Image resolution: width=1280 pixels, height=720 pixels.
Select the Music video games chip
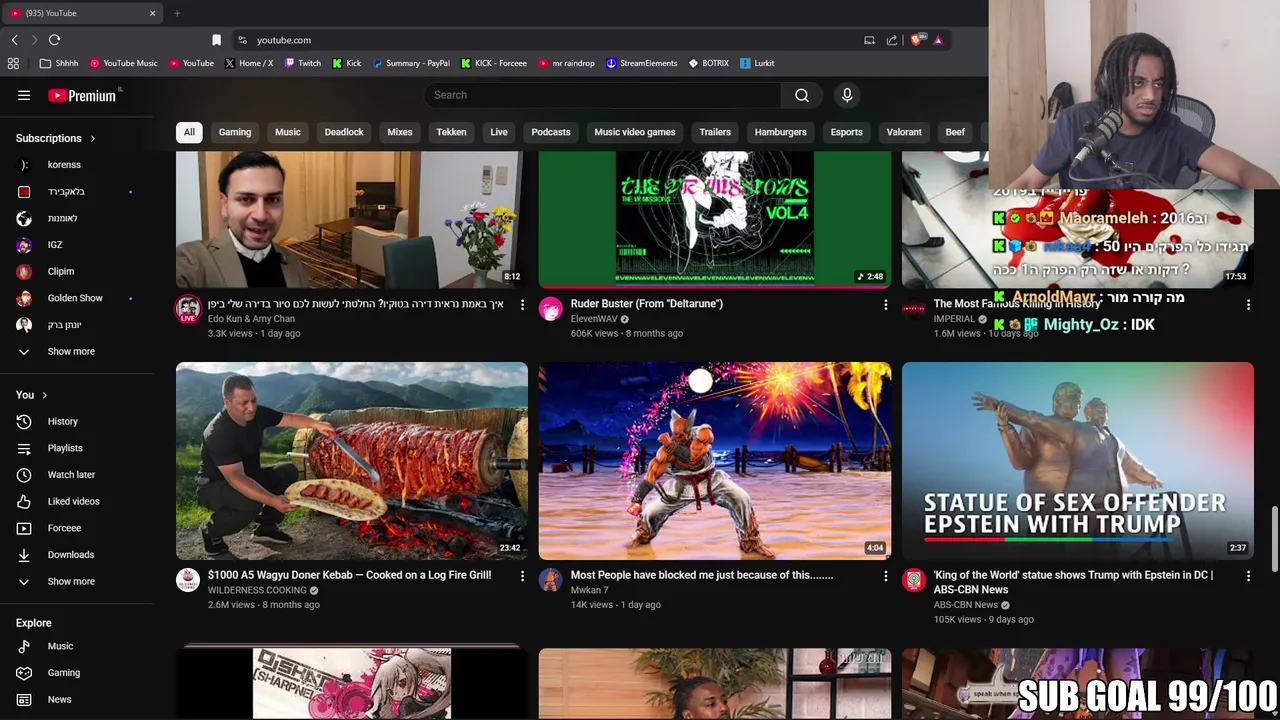click(635, 132)
